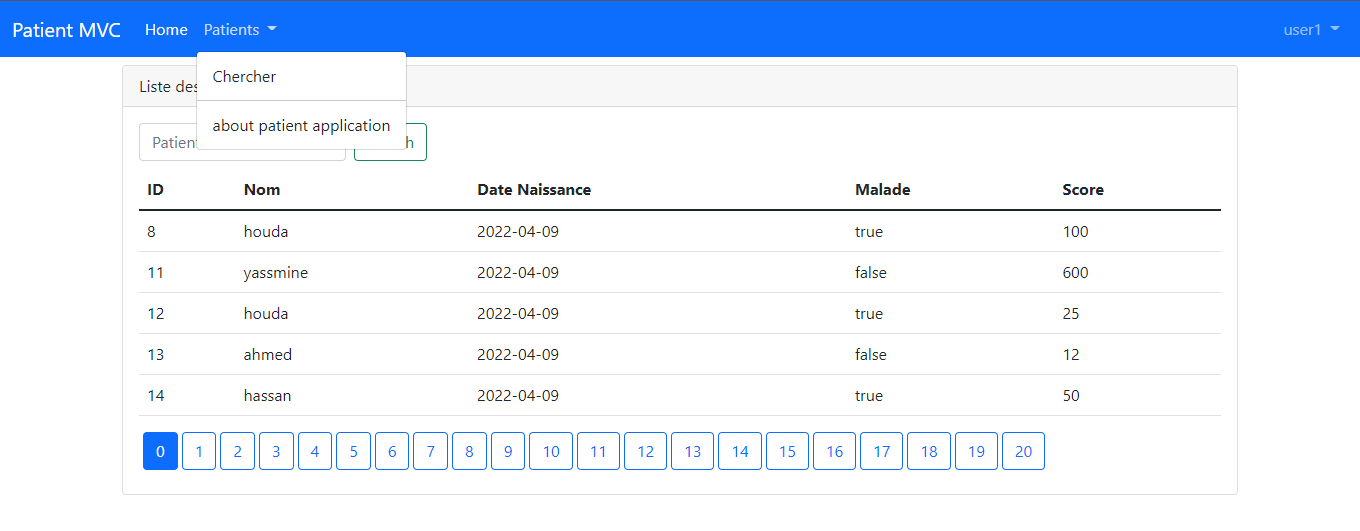Go to the Home nav link
The height and width of the screenshot is (531, 1360).
(166, 30)
